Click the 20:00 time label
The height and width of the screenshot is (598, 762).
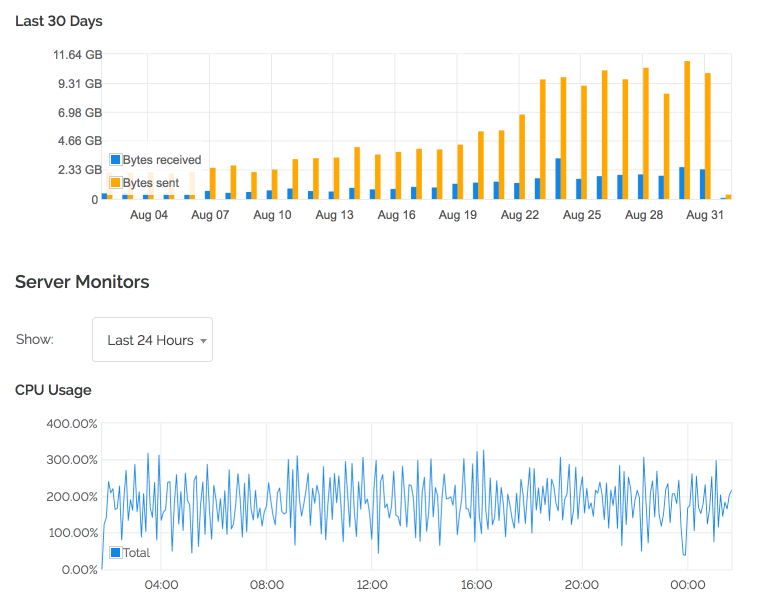[582, 585]
